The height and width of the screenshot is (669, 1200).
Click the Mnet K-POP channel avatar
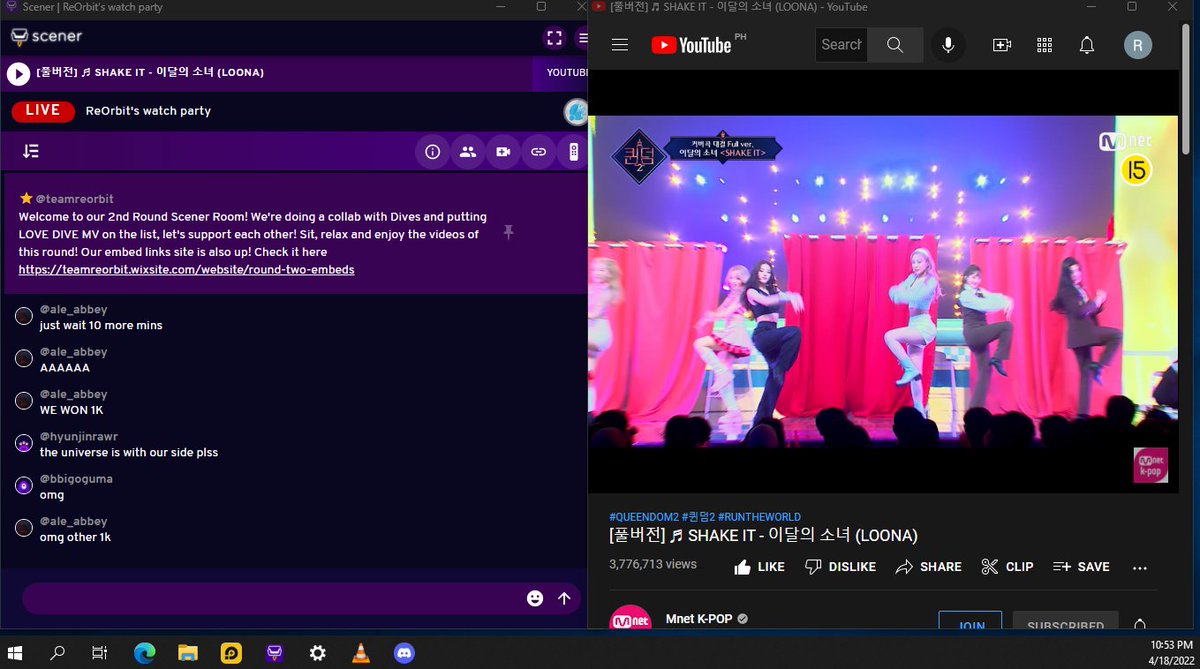pyautogui.click(x=630, y=619)
